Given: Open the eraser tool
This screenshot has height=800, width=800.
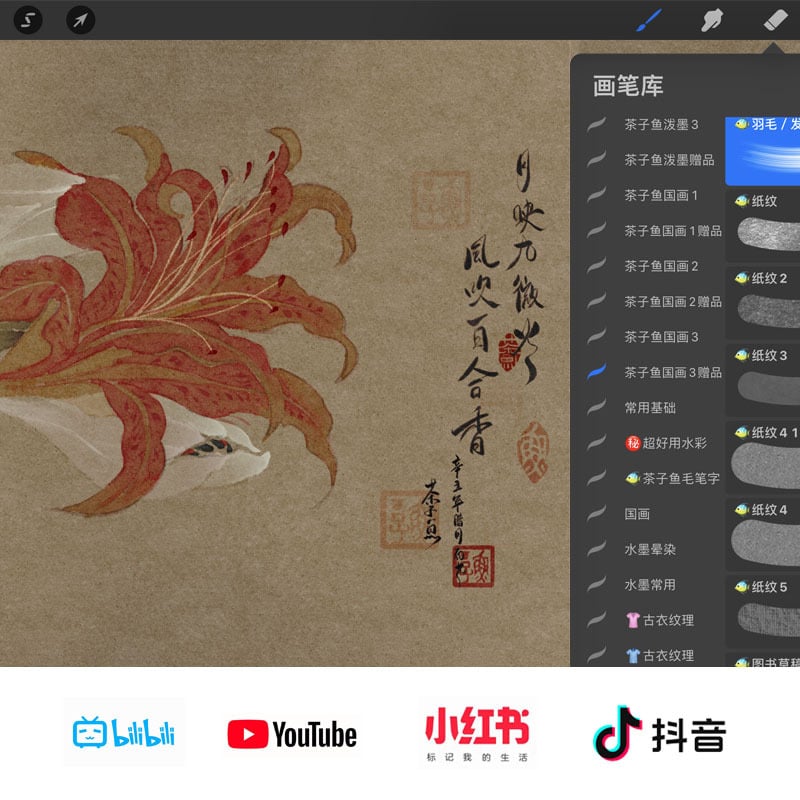Looking at the screenshot, I should point(775,20).
